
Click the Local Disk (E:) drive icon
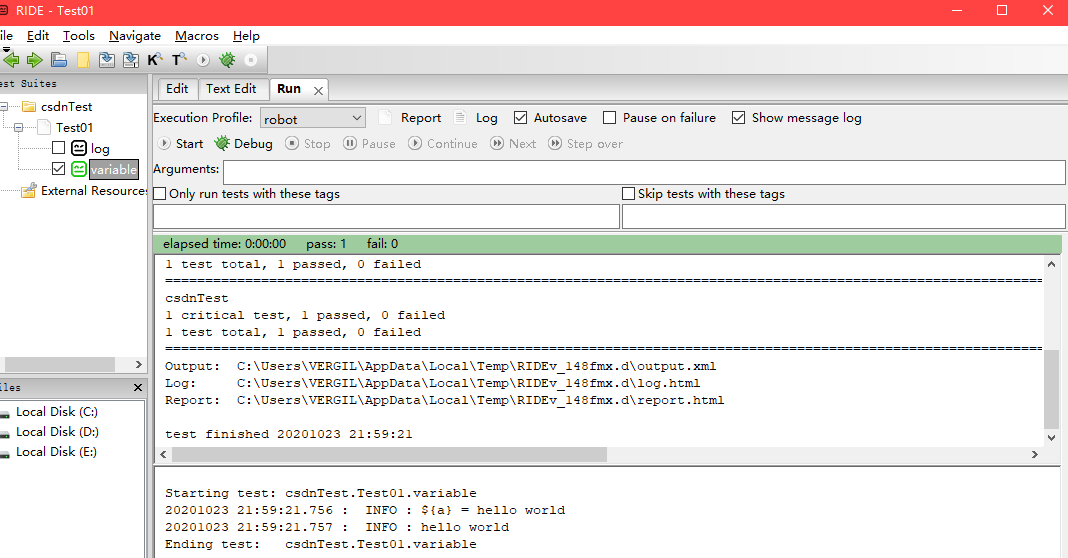pos(5,453)
